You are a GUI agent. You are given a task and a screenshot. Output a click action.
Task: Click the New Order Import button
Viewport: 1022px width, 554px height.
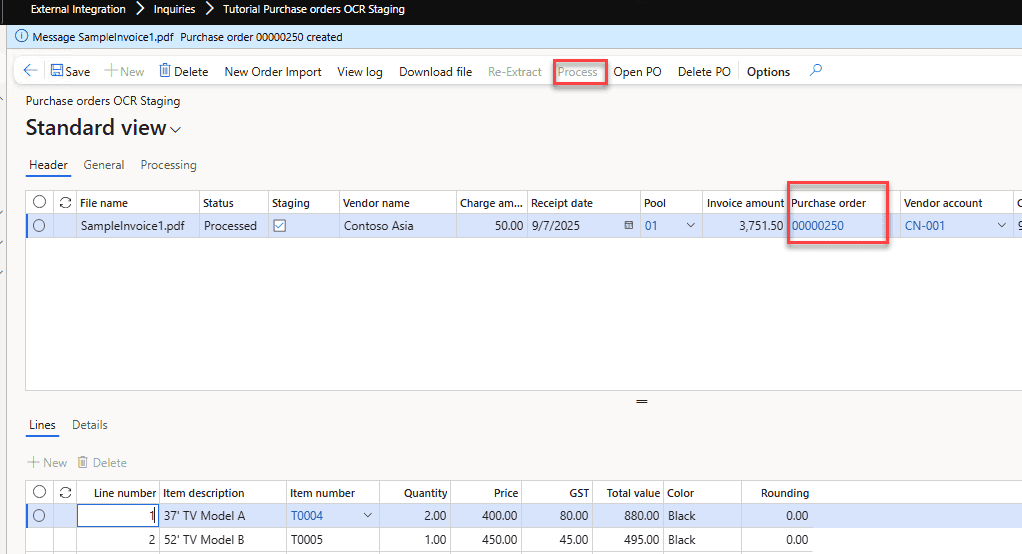click(273, 72)
